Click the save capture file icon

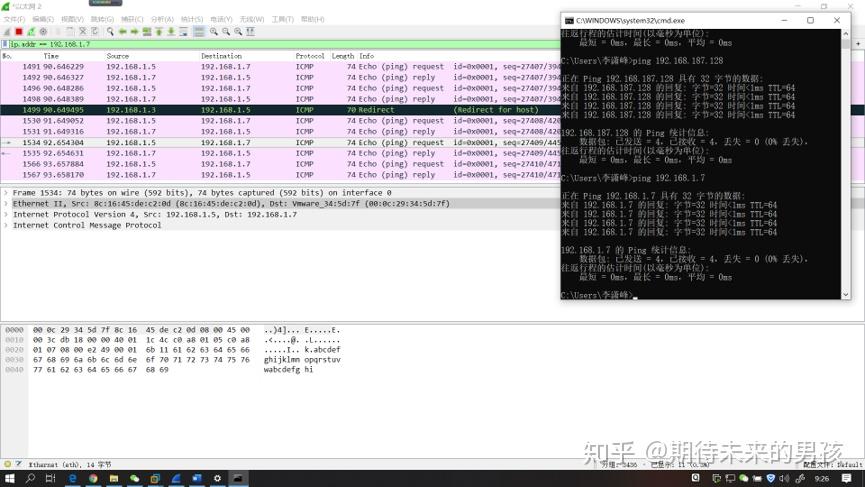pyautogui.click(x=70, y=31)
